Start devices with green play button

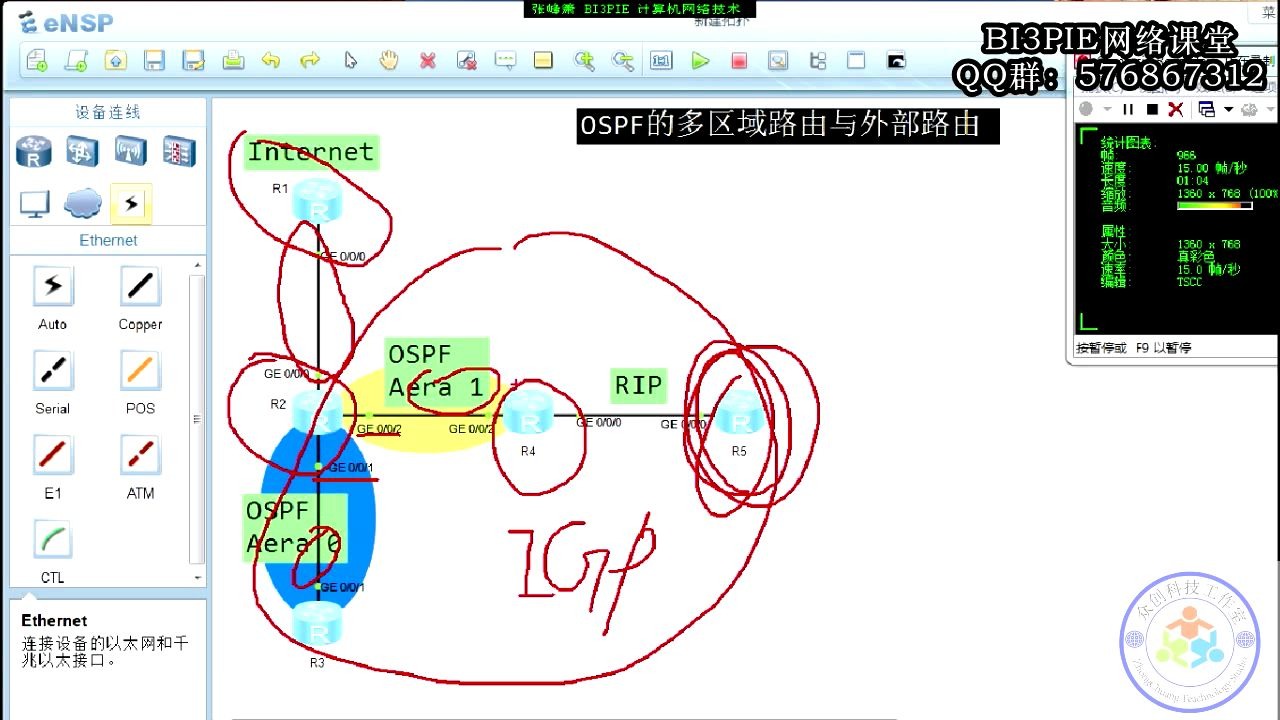pyautogui.click(x=700, y=61)
